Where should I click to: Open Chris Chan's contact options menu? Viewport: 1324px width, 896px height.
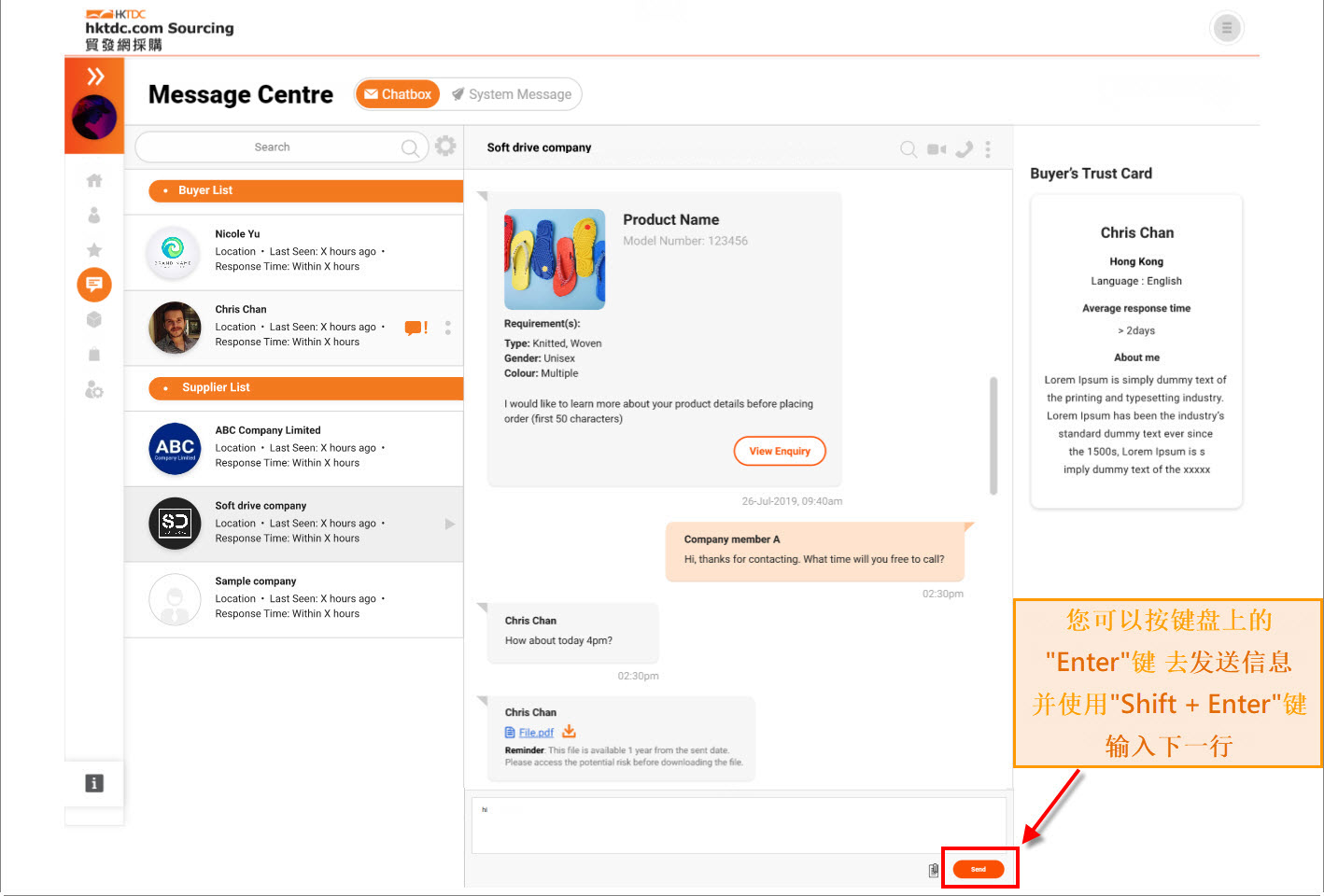(448, 328)
